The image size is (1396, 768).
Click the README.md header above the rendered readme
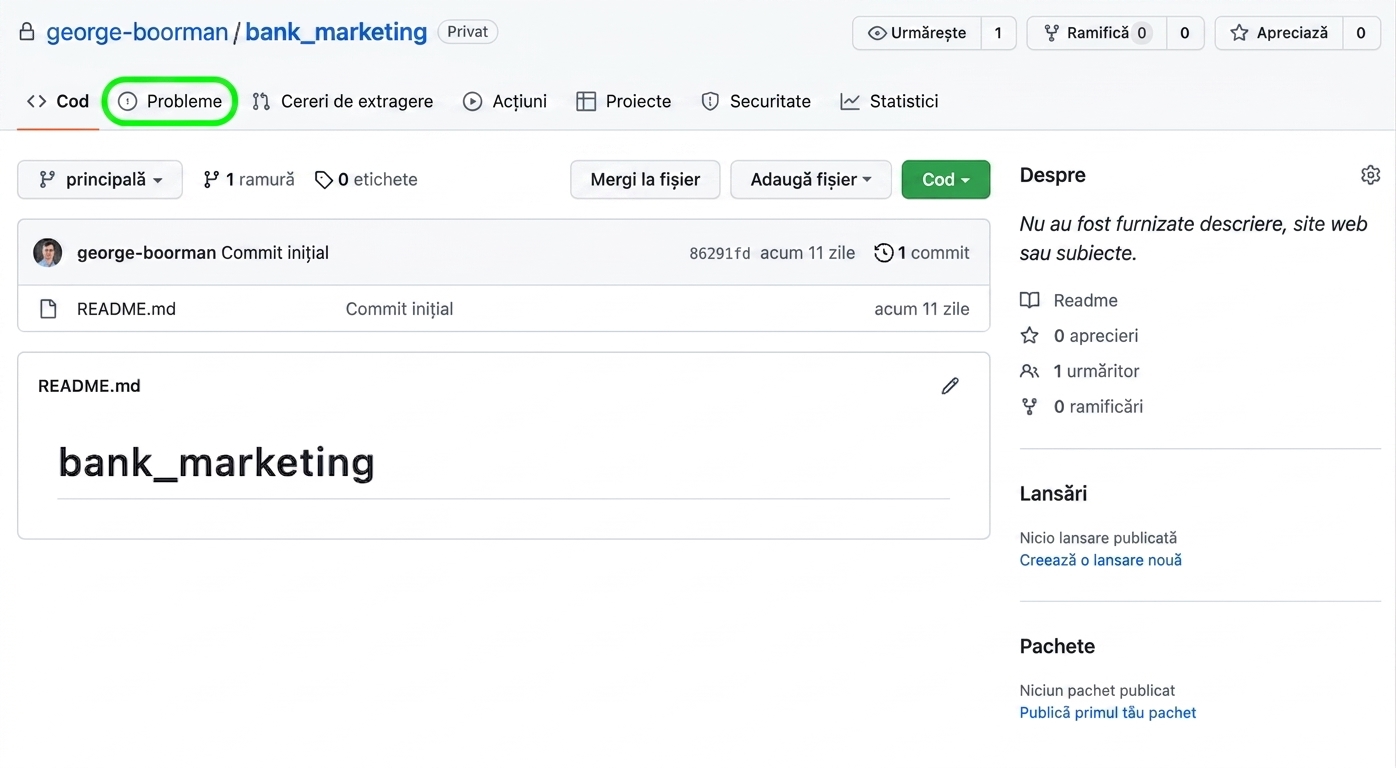coord(89,386)
